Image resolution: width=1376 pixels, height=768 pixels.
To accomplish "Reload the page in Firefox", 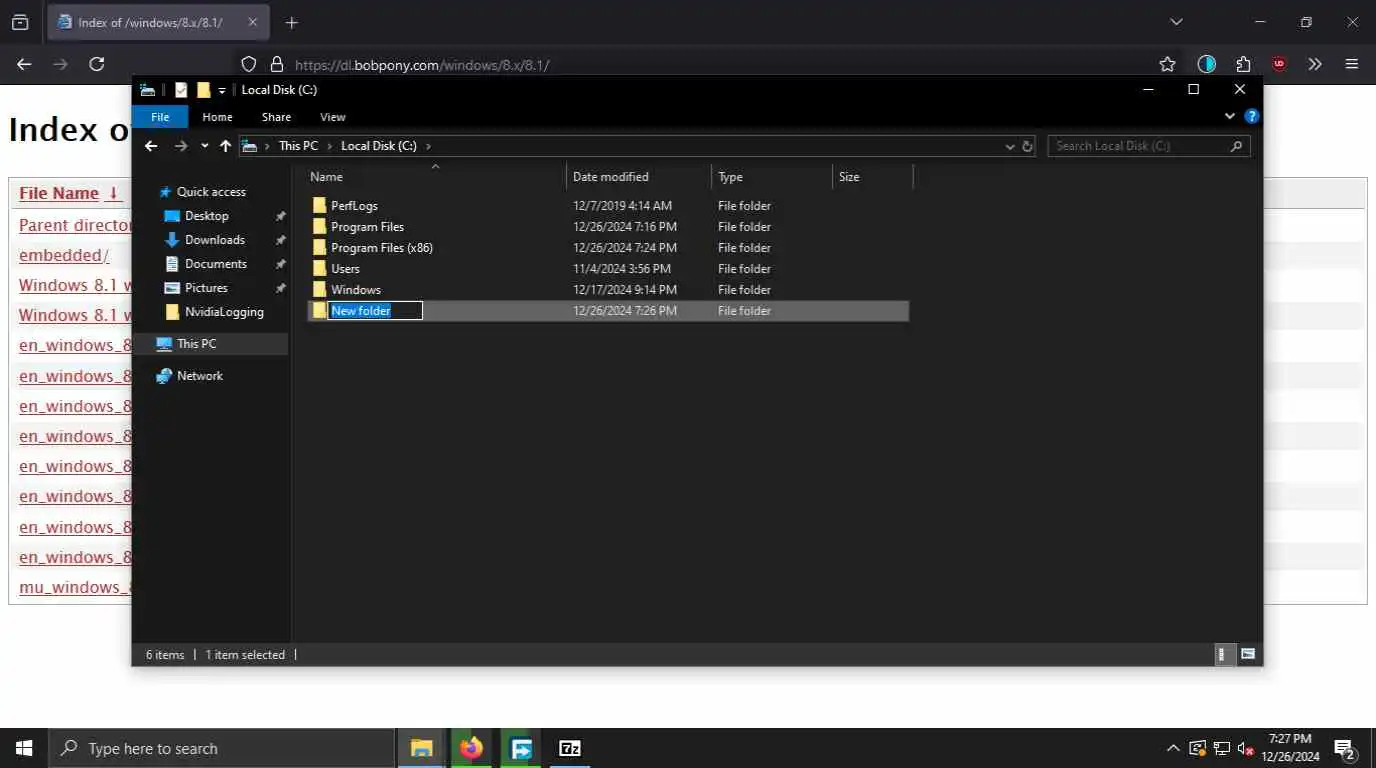I will pyautogui.click(x=97, y=64).
